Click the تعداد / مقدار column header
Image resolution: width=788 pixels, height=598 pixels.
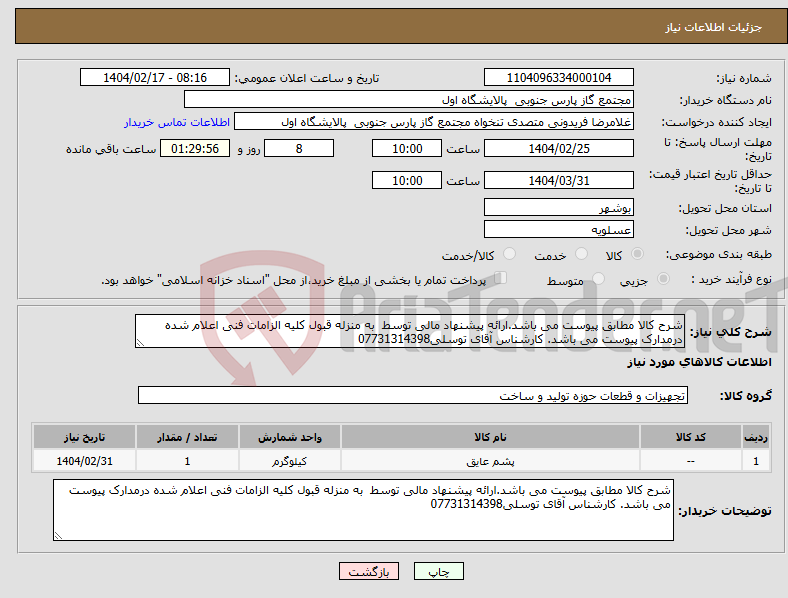pyautogui.click(x=187, y=437)
